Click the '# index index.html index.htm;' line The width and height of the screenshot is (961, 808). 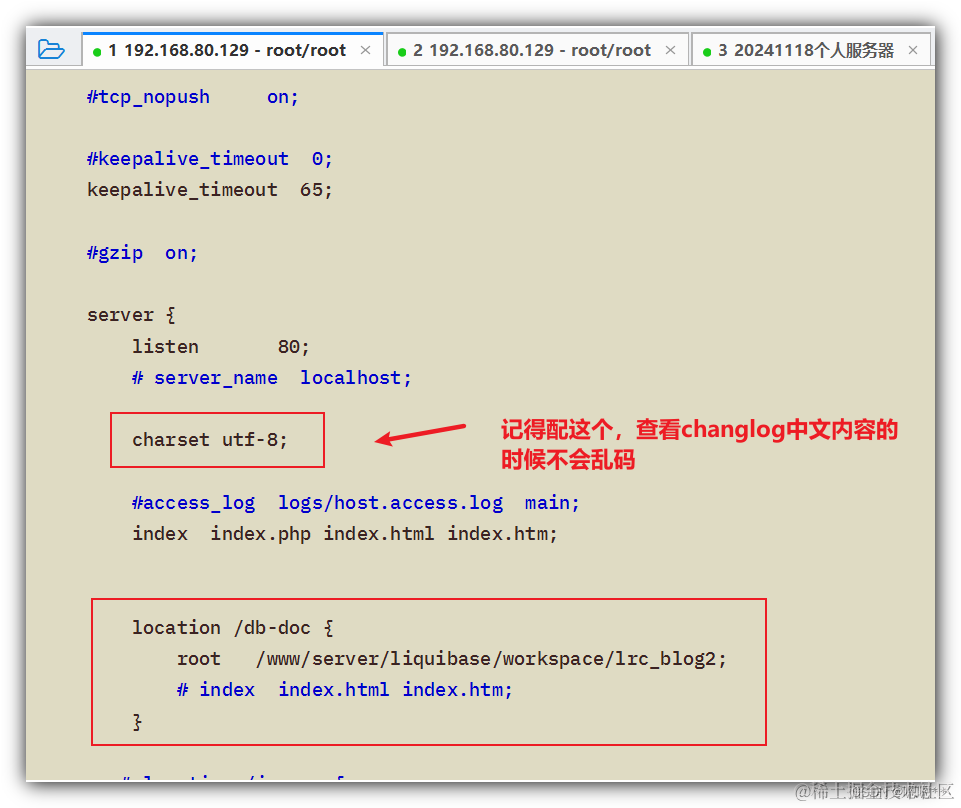344,690
